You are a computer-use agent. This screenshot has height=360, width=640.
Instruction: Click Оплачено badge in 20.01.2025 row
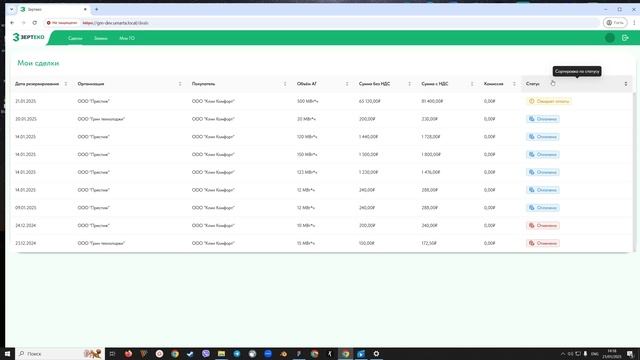[543, 119]
